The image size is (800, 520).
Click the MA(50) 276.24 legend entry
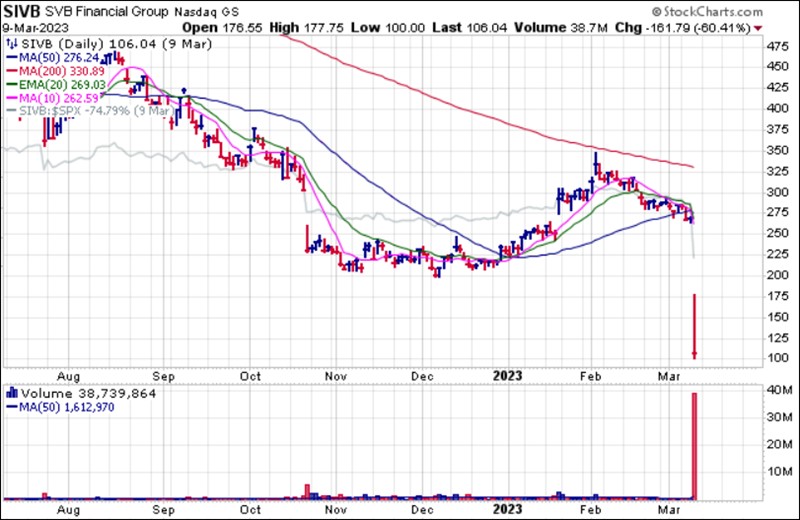(53, 58)
